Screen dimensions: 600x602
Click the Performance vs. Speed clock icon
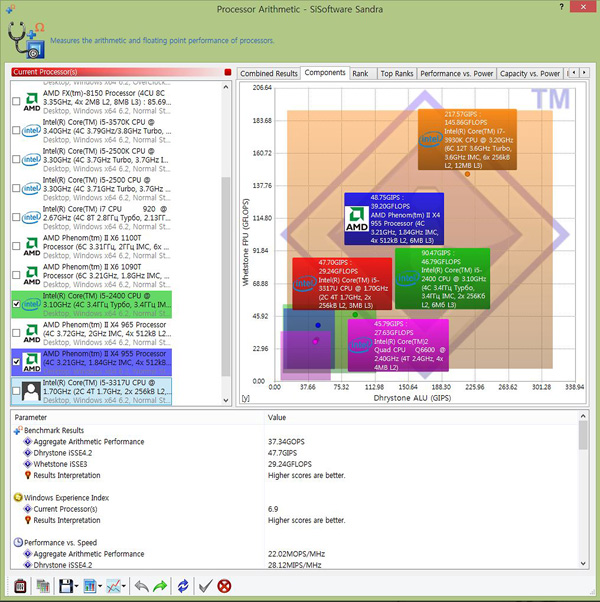coord(18,542)
